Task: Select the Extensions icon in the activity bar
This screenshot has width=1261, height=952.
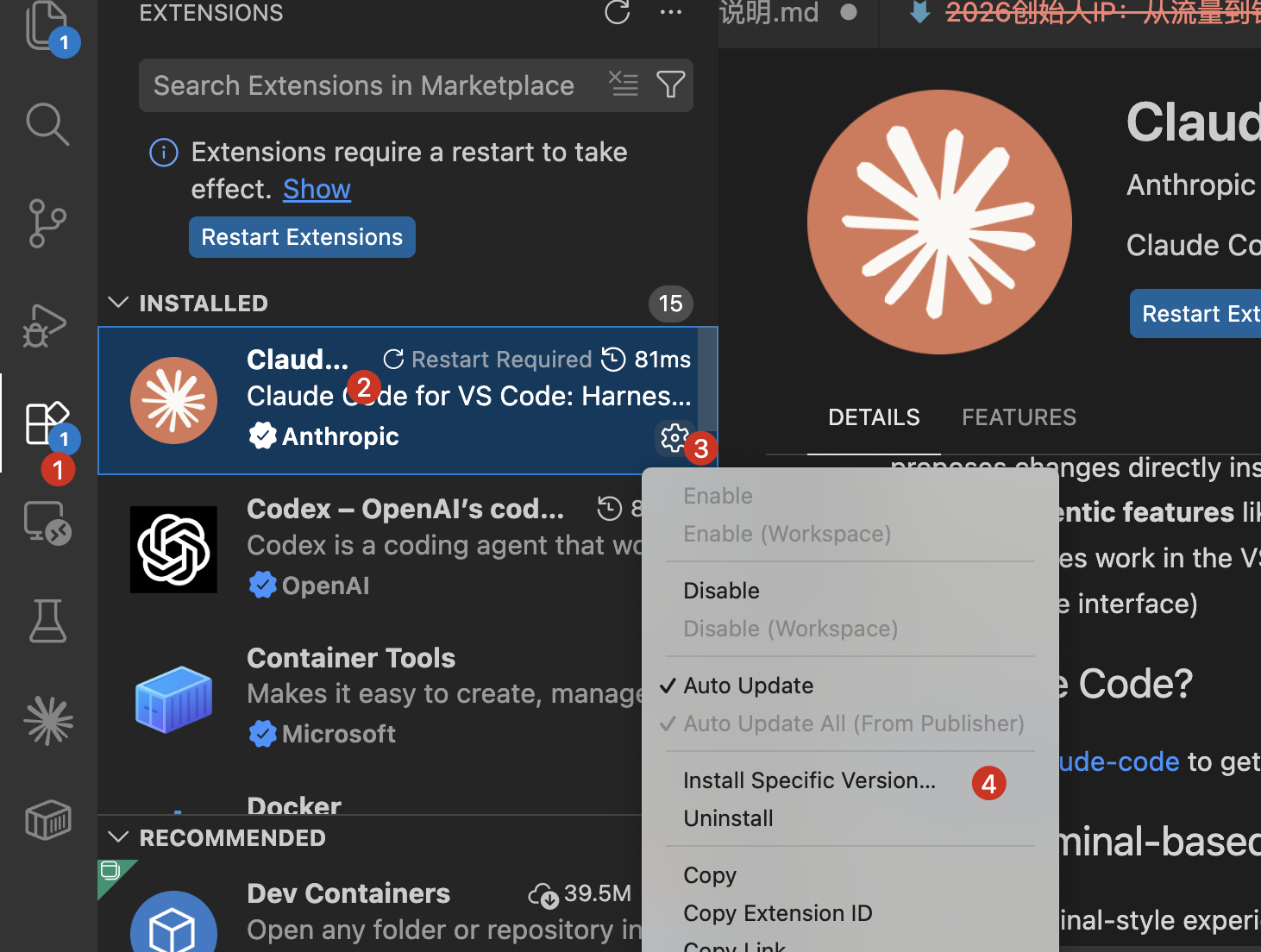Action: 47,423
